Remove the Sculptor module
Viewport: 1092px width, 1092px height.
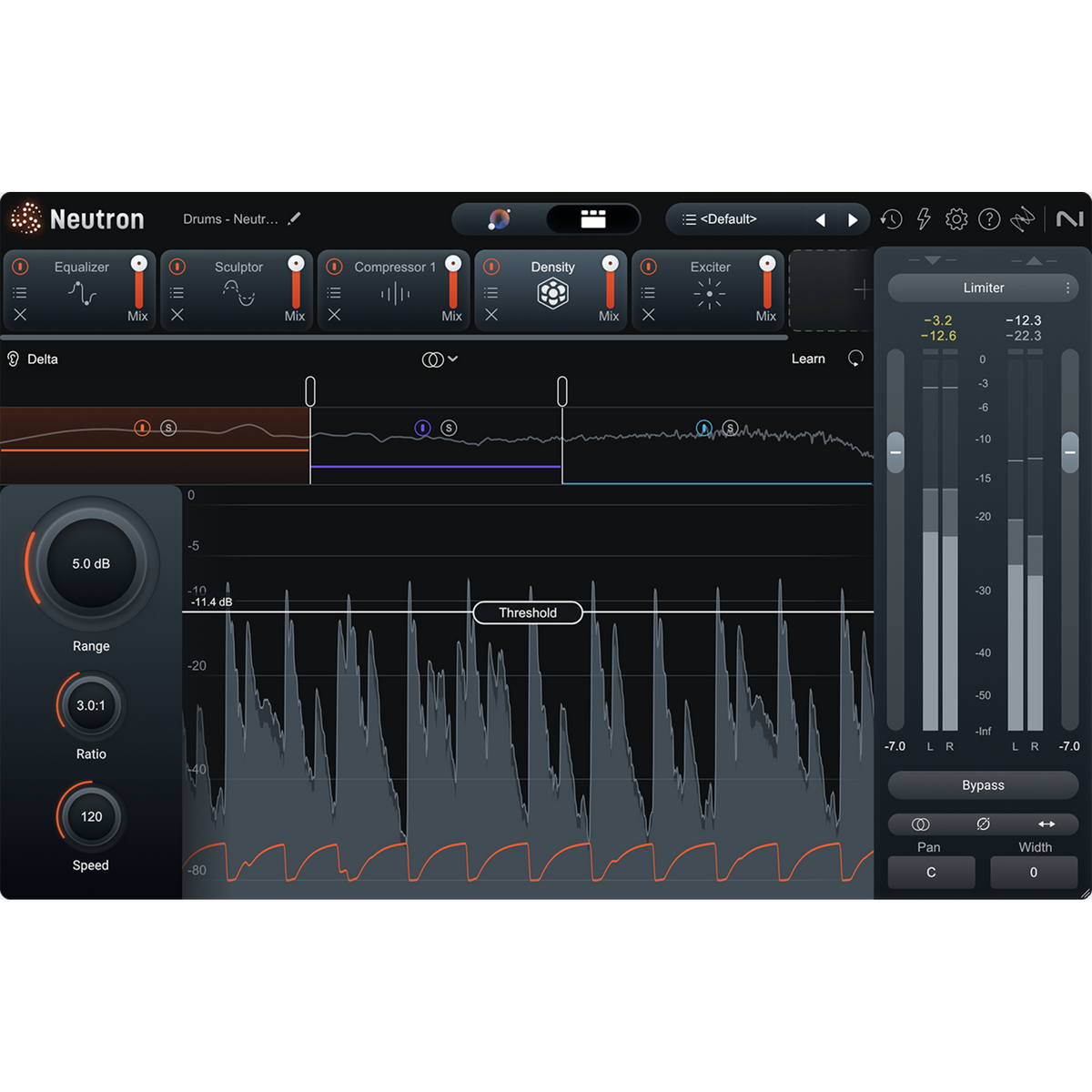177,315
